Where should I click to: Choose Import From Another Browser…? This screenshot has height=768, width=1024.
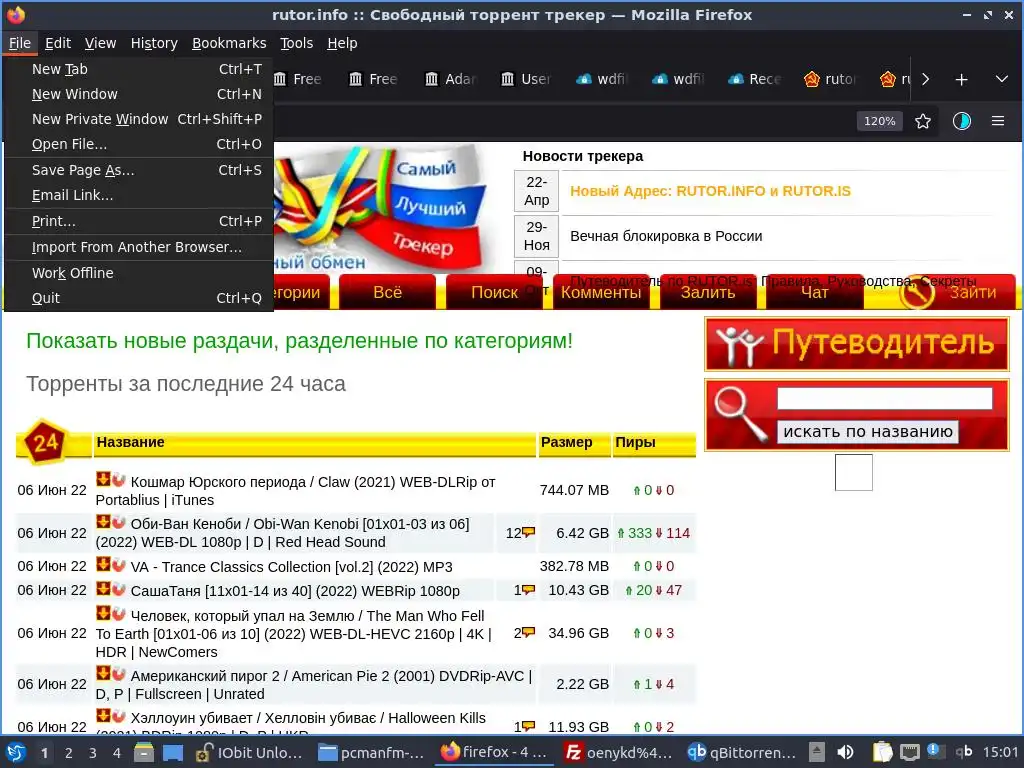(139, 248)
